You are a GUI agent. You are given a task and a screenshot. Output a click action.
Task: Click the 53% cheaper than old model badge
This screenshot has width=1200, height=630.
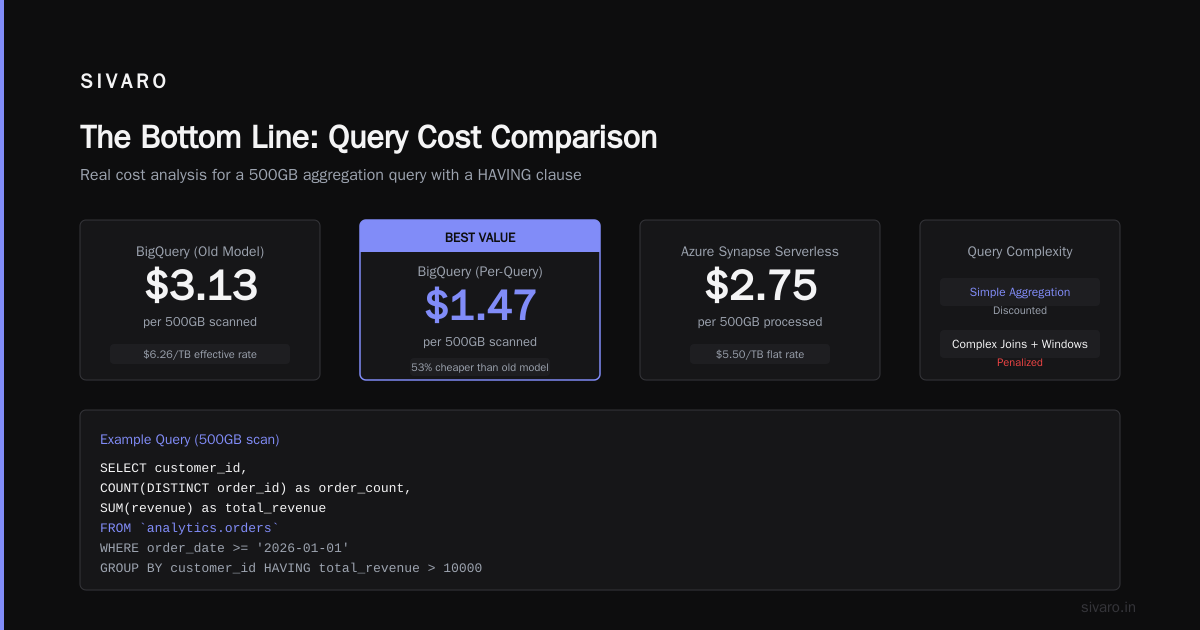480,367
